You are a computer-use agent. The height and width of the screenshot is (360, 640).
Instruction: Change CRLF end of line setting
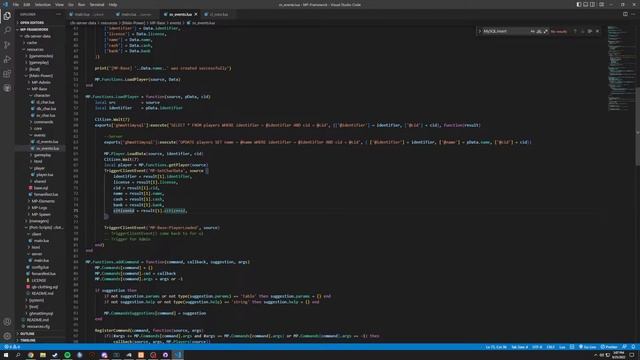point(551,347)
